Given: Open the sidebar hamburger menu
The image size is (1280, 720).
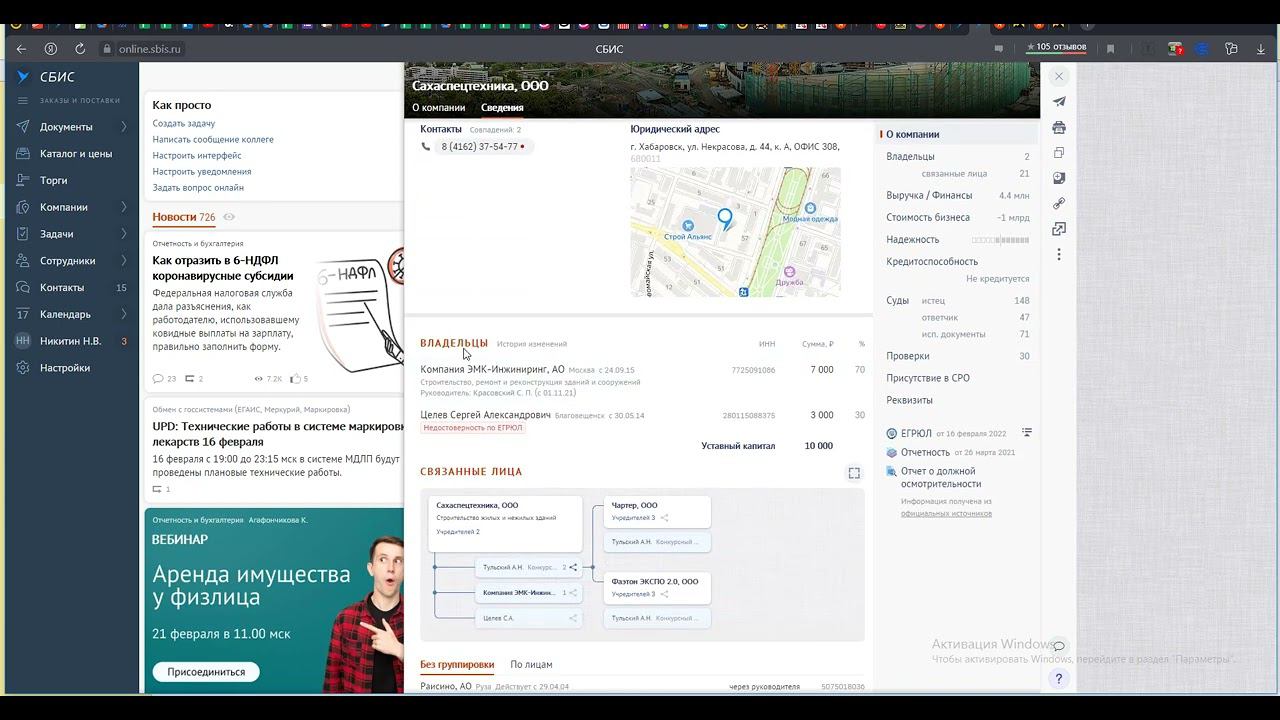Looking at the screenshot, I should [x=23, y=101].
